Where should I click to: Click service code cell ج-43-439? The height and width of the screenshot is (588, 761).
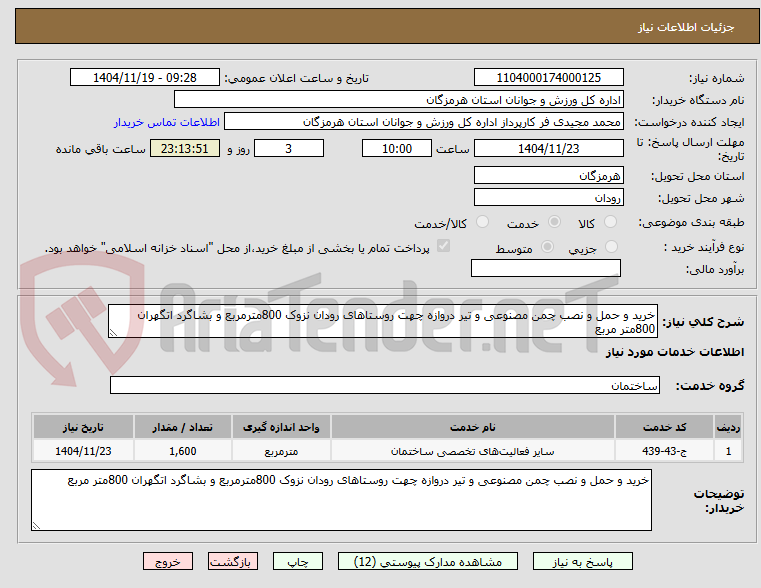(x=664, y=451)
